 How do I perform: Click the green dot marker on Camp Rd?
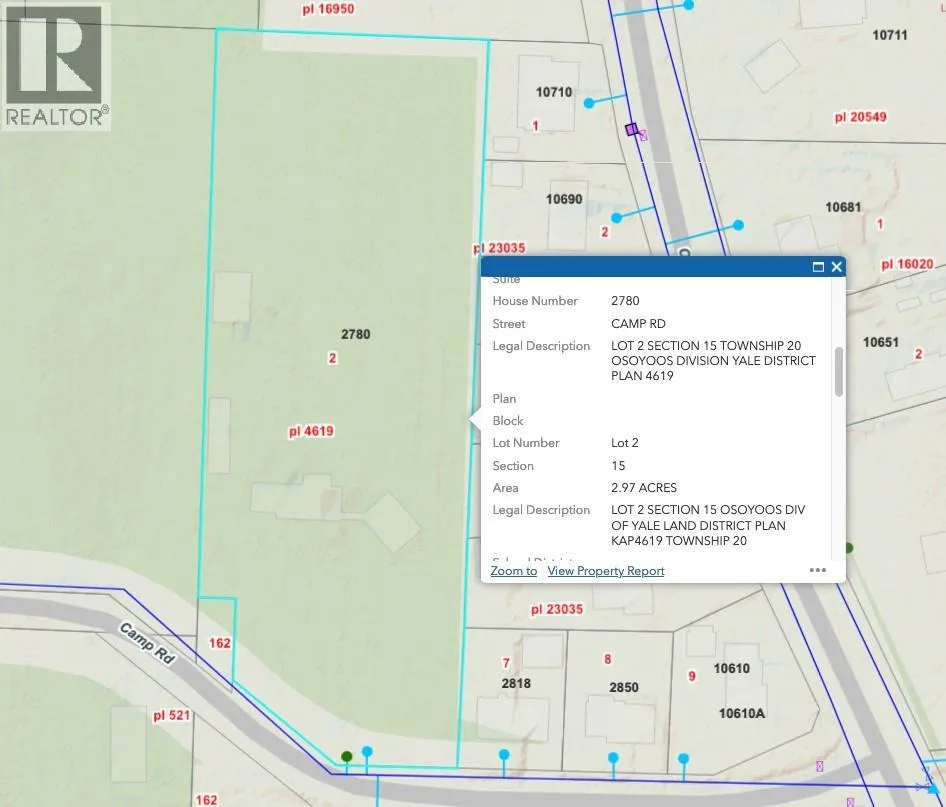[x=346, y=756]
